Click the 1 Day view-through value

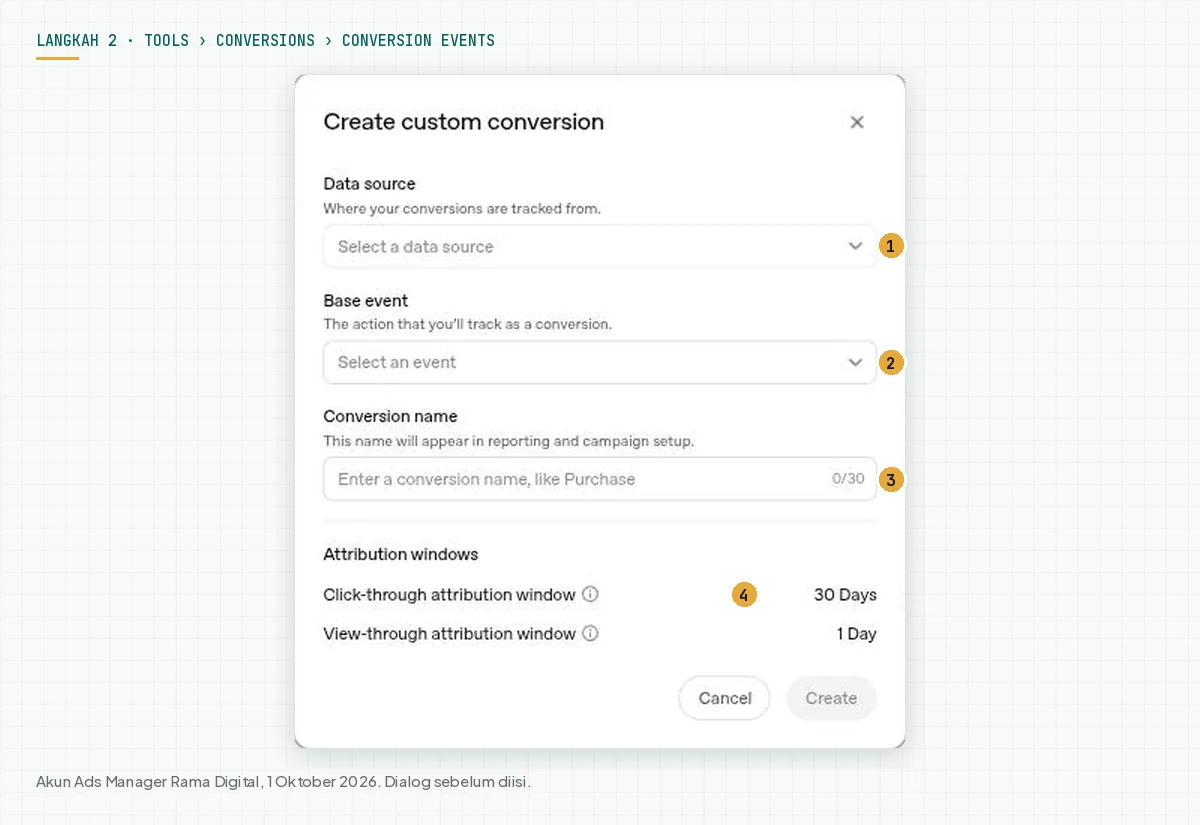pos(856,634)
